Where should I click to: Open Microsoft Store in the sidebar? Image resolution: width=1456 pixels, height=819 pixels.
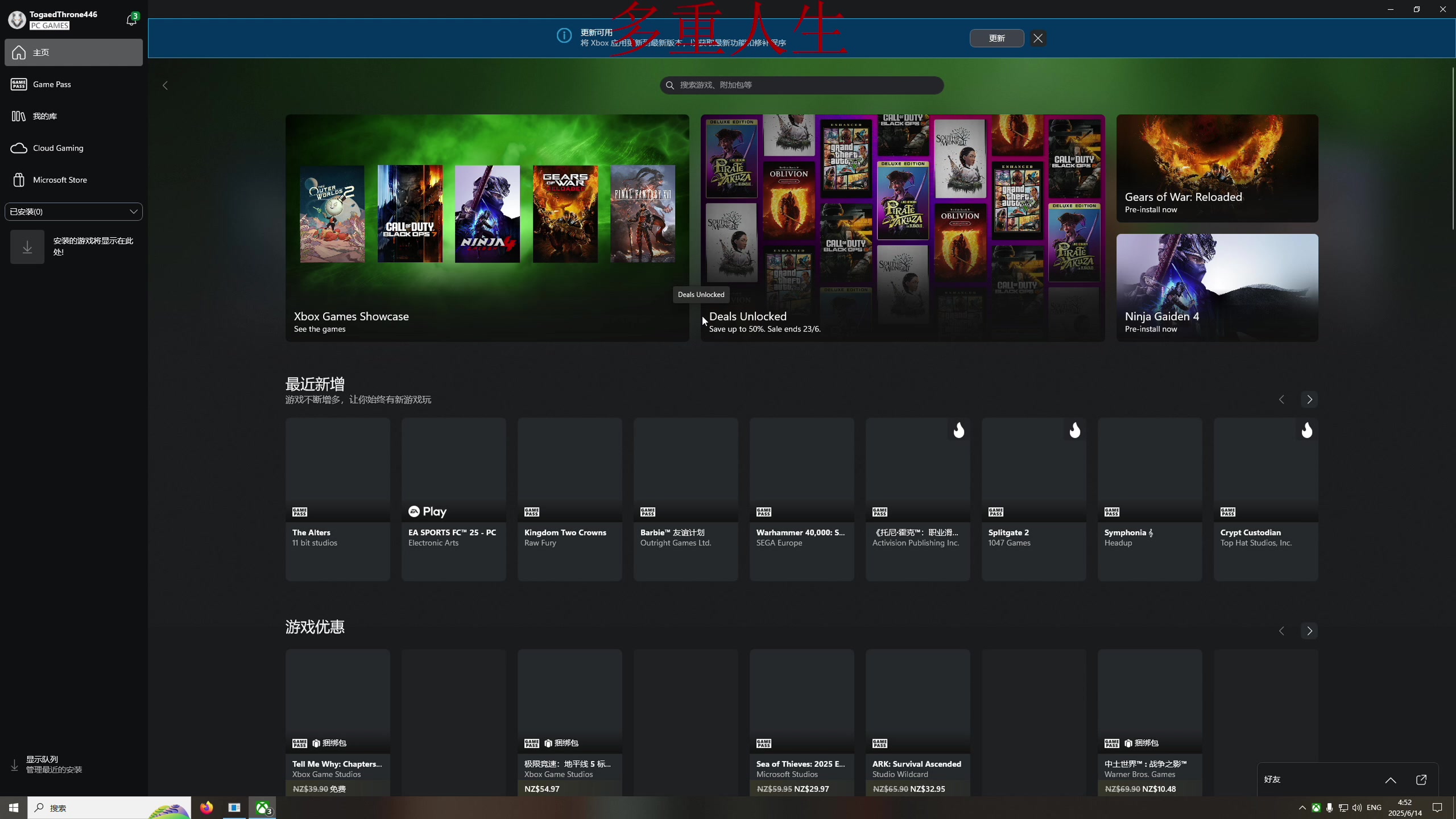tap(74, 180)
